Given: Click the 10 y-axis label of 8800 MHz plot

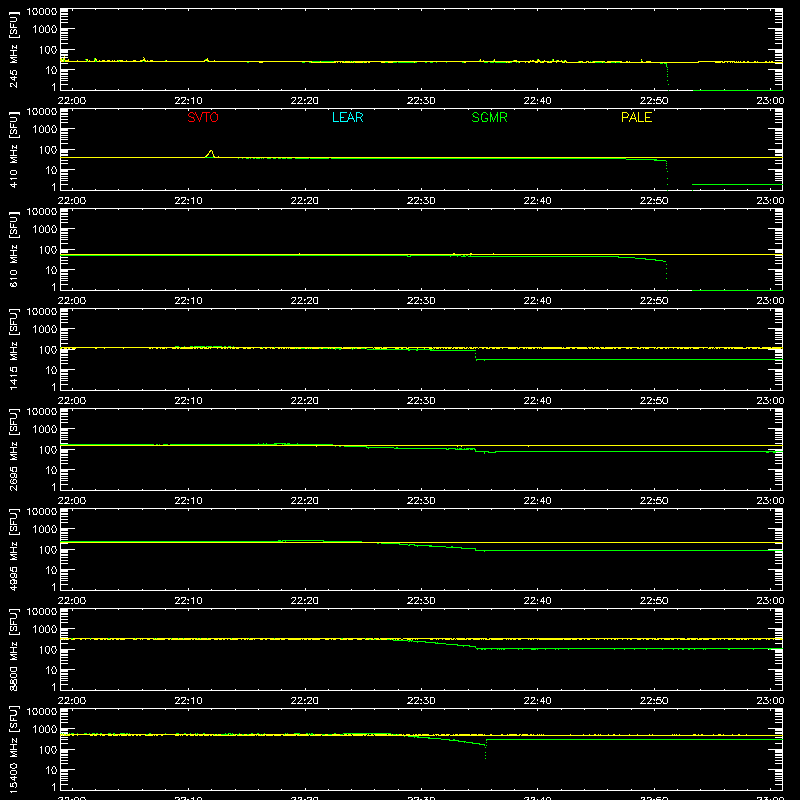Looking at the screenshot, I should (x=51, y=670).
